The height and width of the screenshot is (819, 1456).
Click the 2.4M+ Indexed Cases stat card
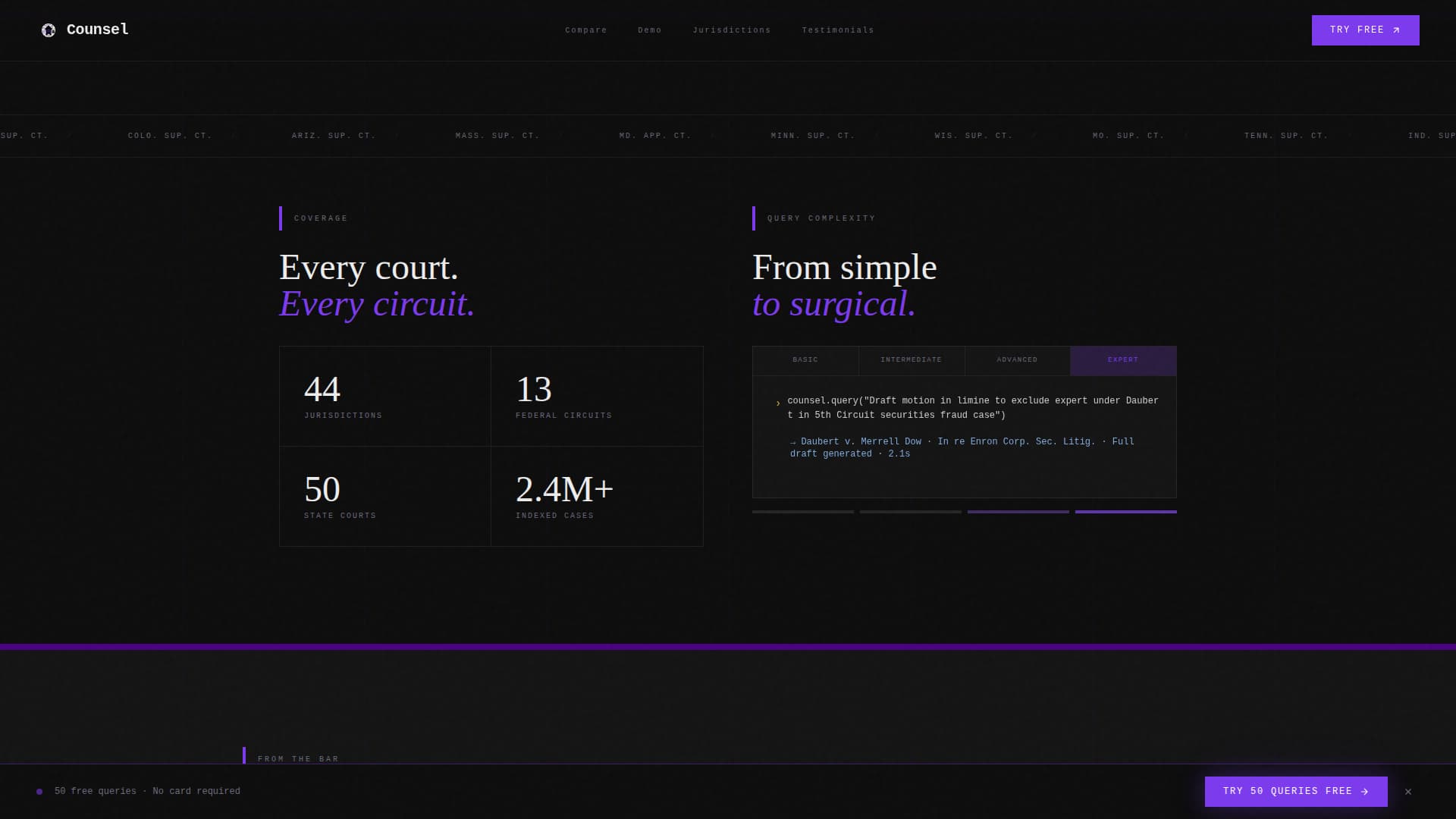click(x=597, y=497)
